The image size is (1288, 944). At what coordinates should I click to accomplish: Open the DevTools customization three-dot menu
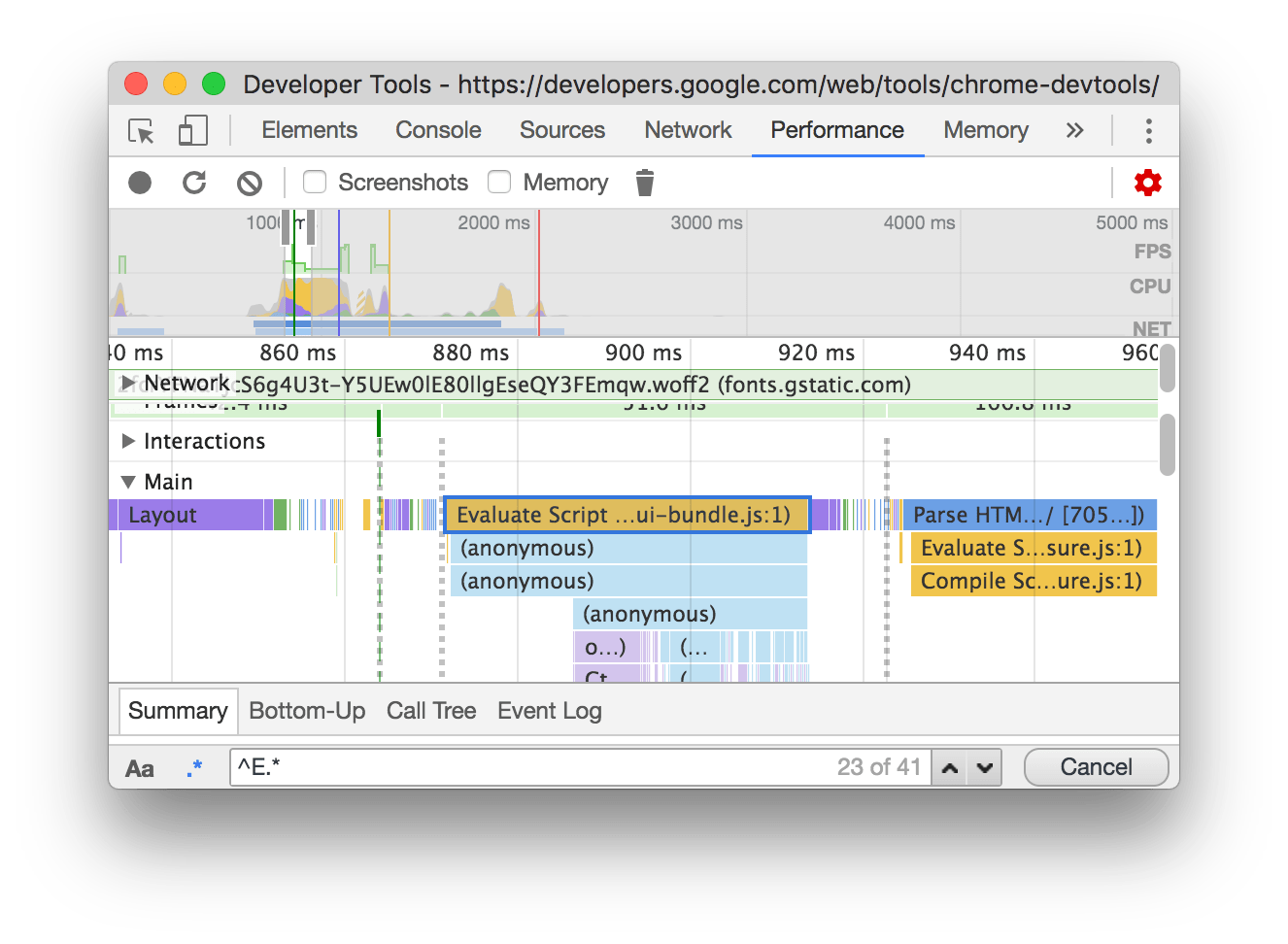[1148, 130]
